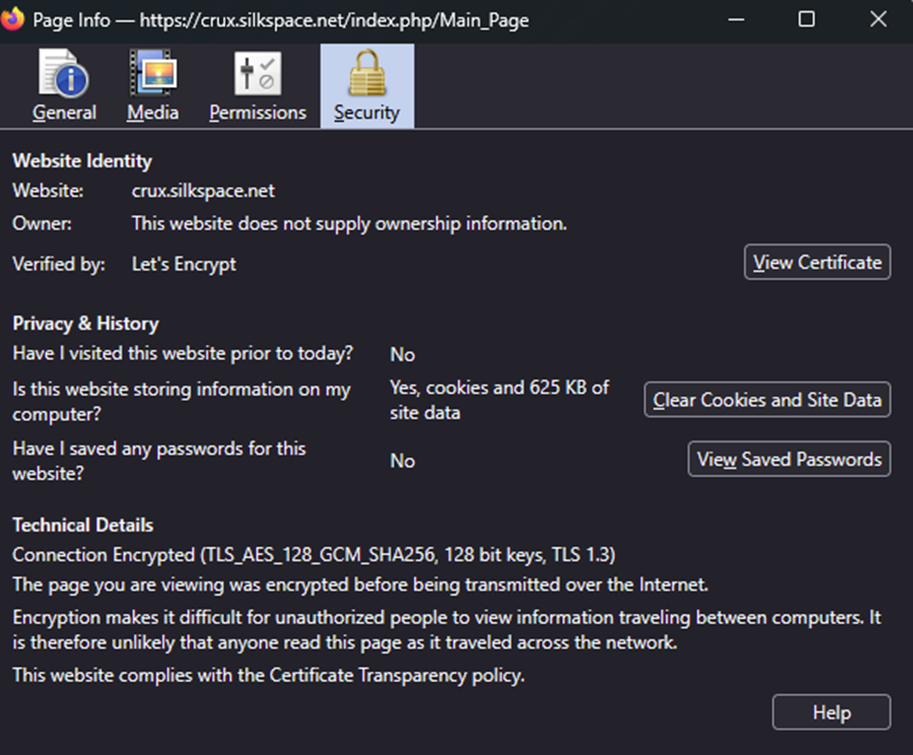Open the Media tab label
This screenshot has height=755, width=913.
(153, 113)
